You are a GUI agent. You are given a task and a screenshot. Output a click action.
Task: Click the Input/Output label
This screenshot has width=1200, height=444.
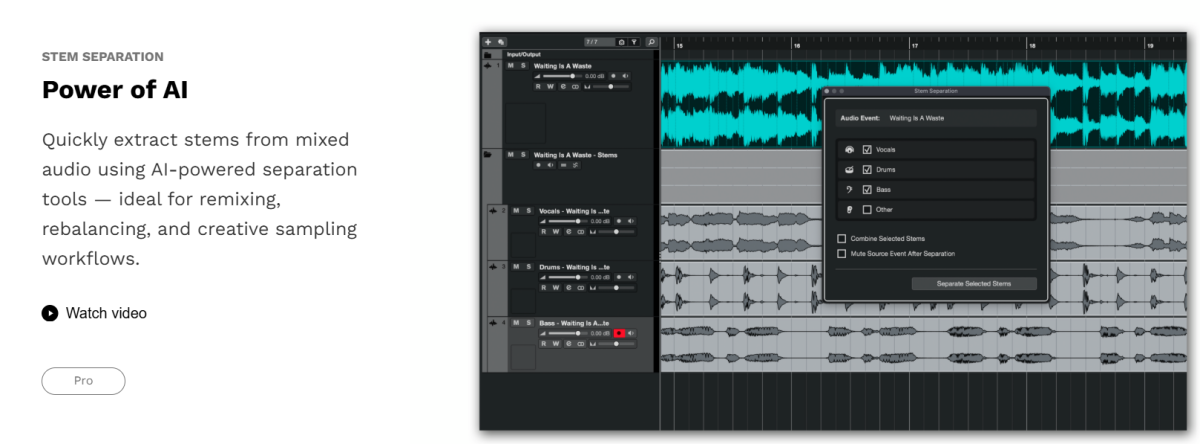[x=524, y=54]
